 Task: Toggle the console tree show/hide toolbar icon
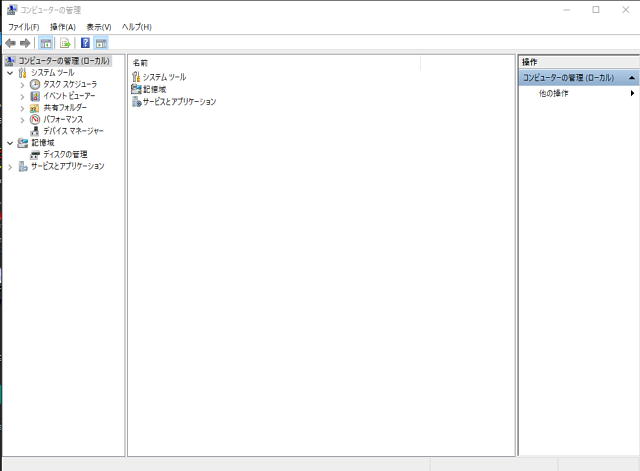46,43
